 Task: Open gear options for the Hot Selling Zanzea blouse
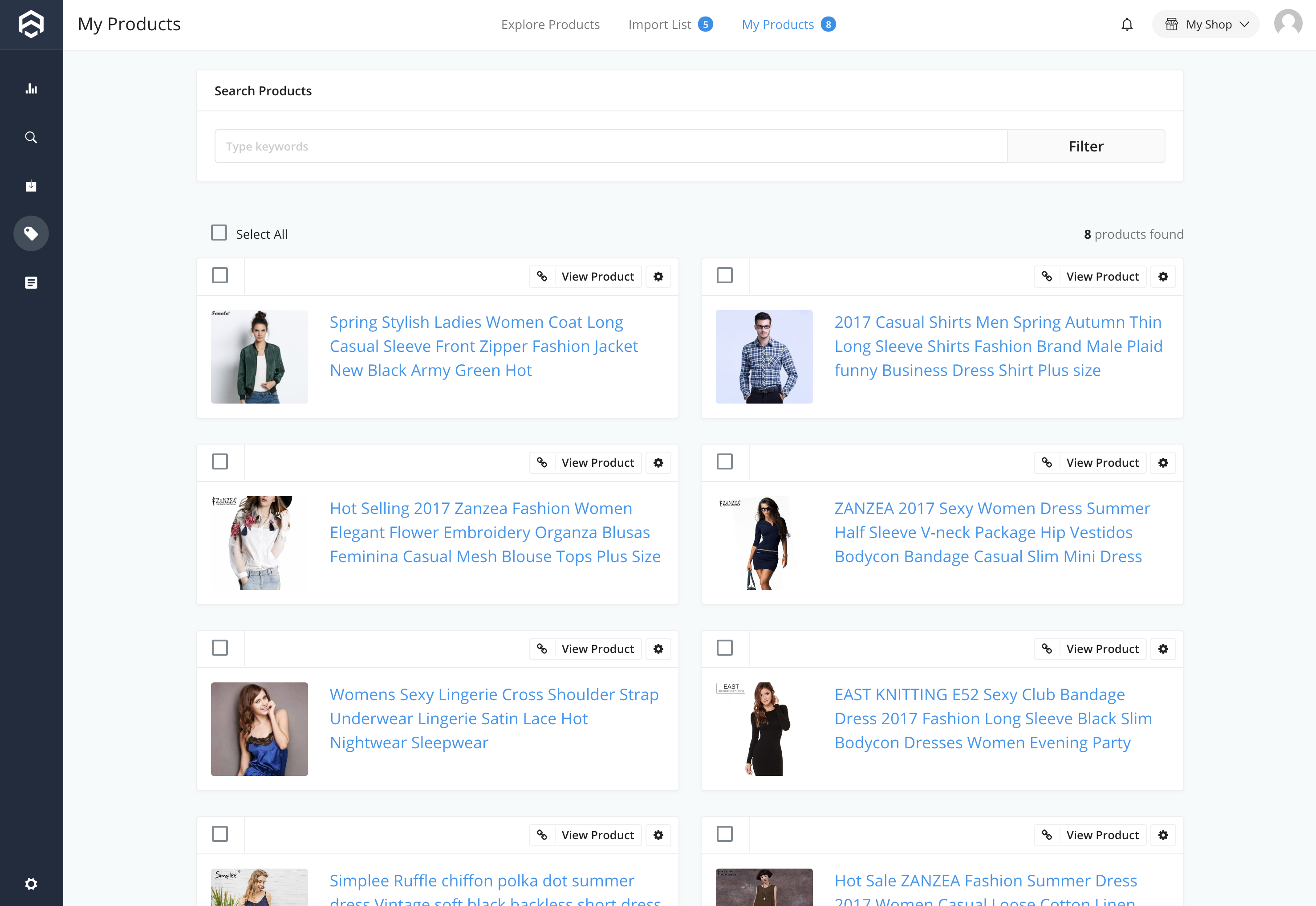[x=658, y=463]
